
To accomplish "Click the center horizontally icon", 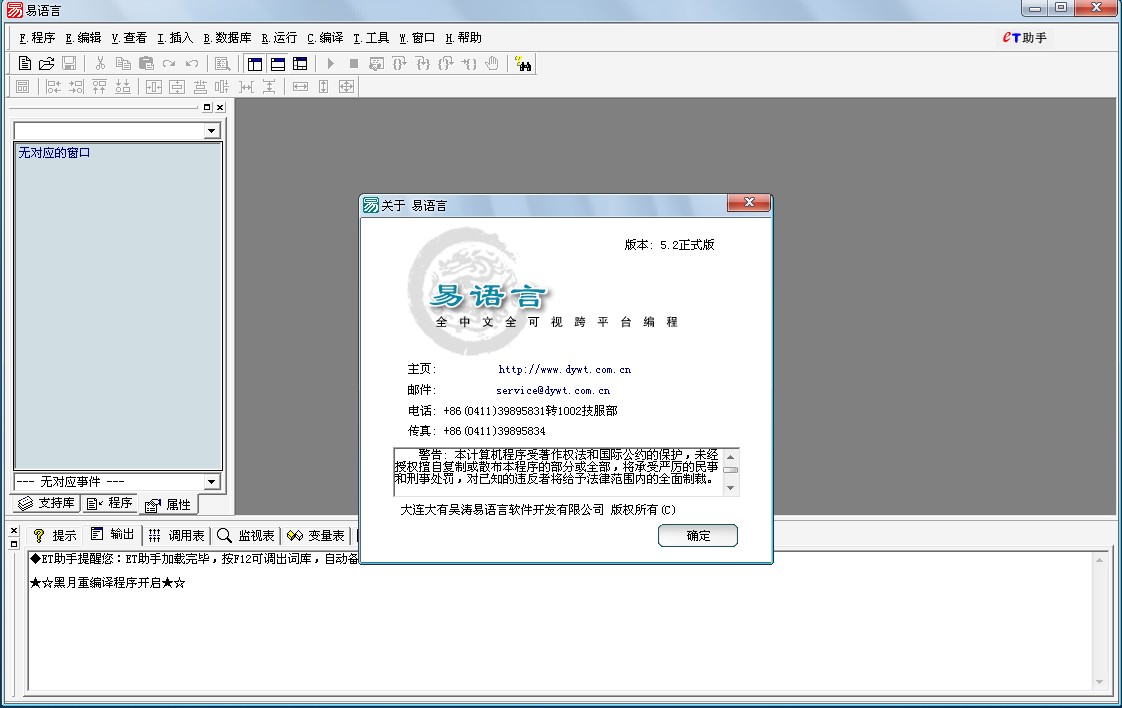I will pos(154,87).
